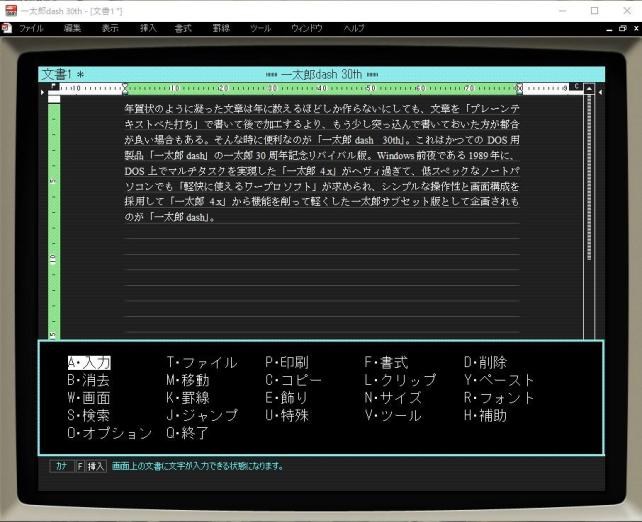Screen dimensions: 642x522
Task: Select R・フォント command
Action: (x=499, y=398)
